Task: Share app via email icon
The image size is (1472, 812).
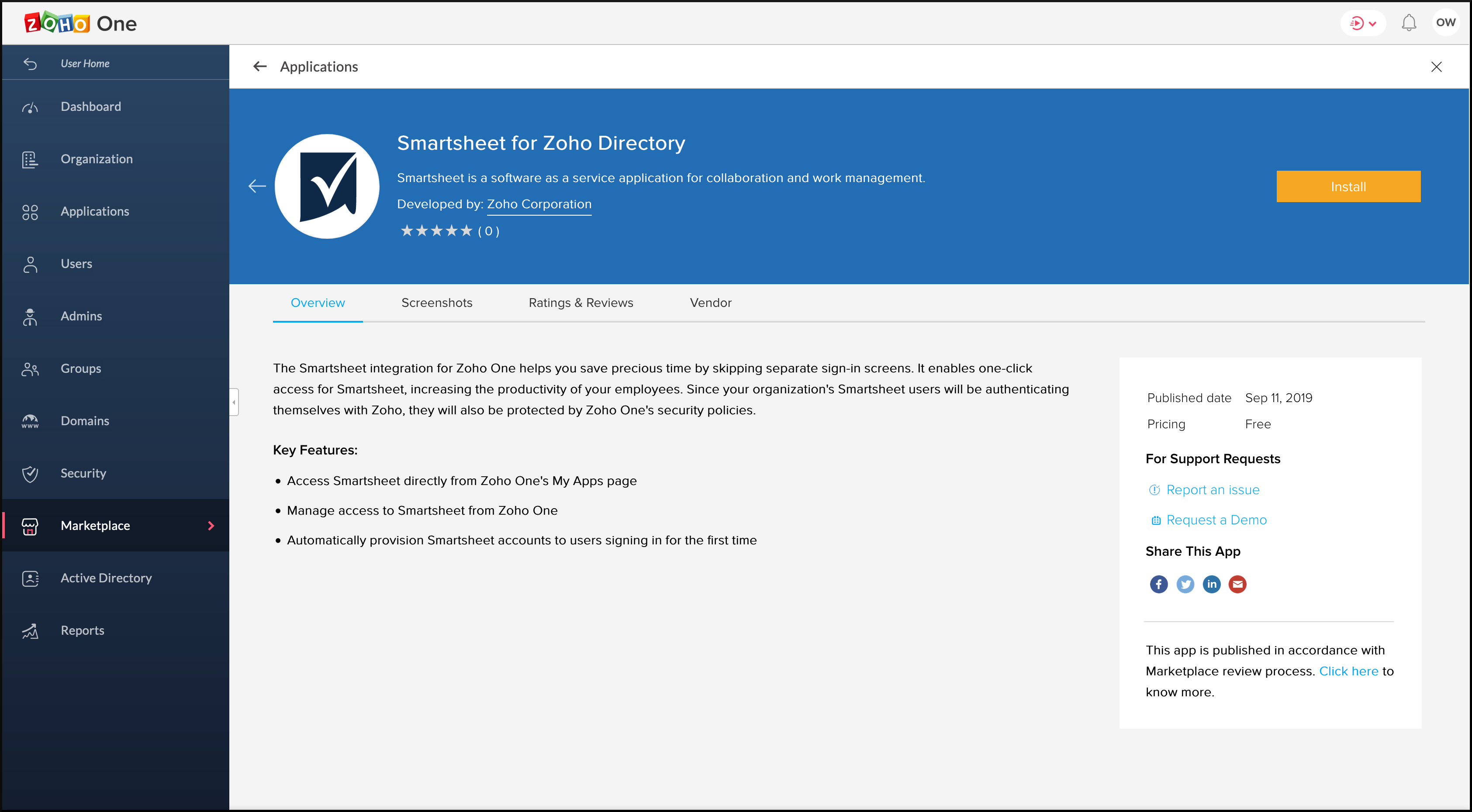Action: 1238,584
